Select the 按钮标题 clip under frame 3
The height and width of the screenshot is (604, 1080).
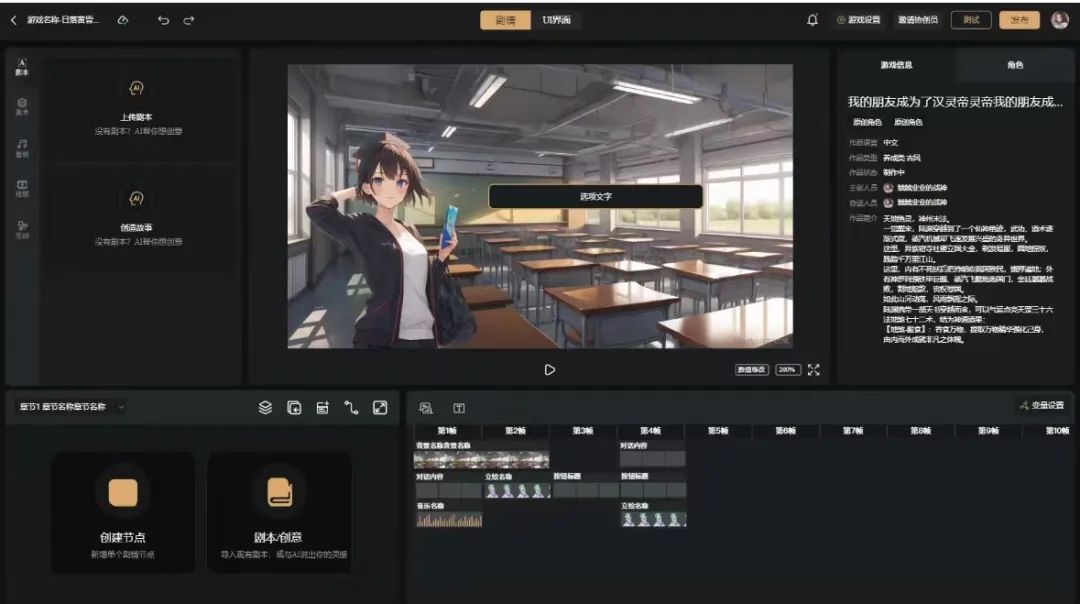click(585, 490)
